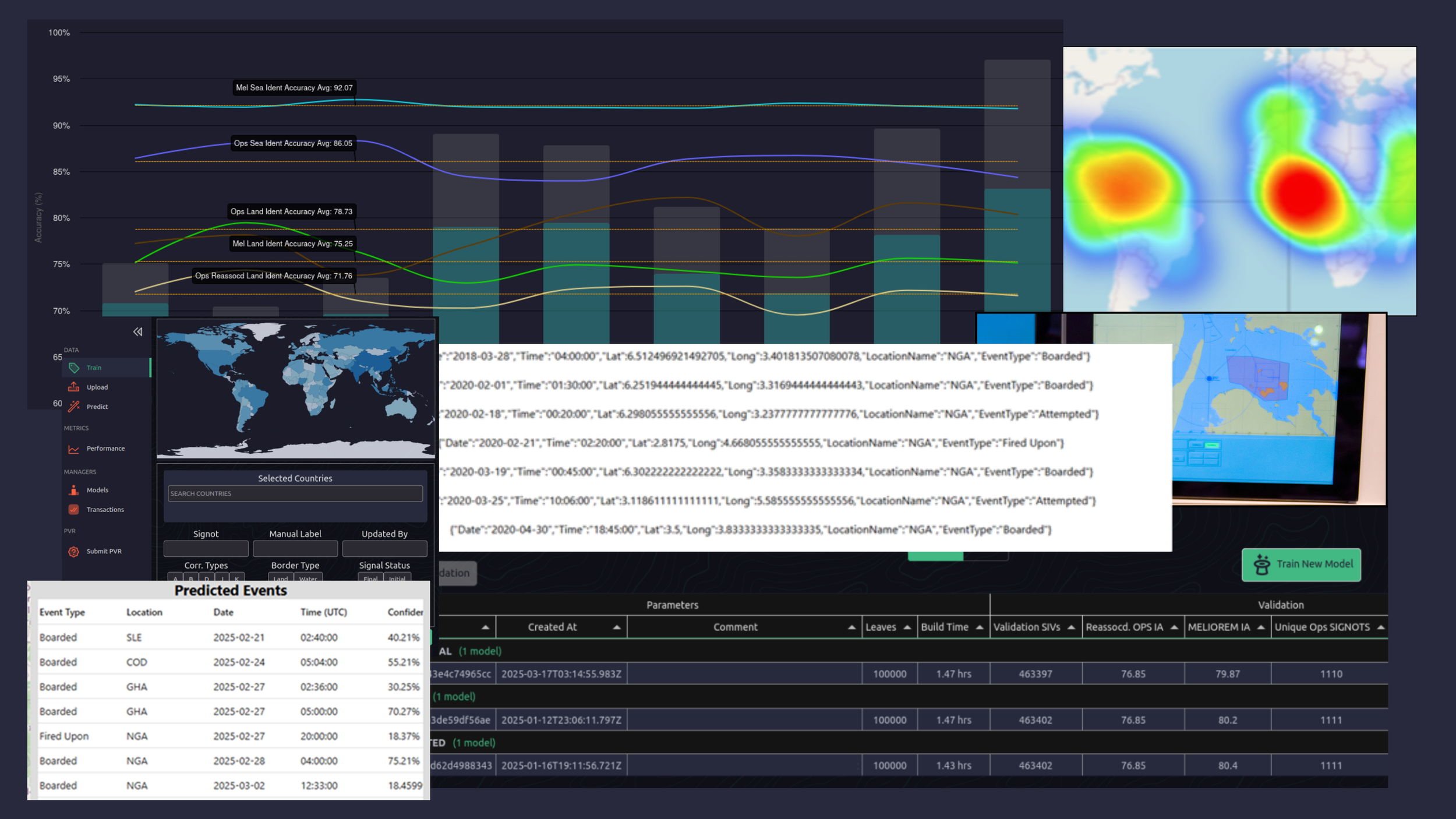Select the Validation SIVs column header
1456x819 pixels.
(1026, 627)
